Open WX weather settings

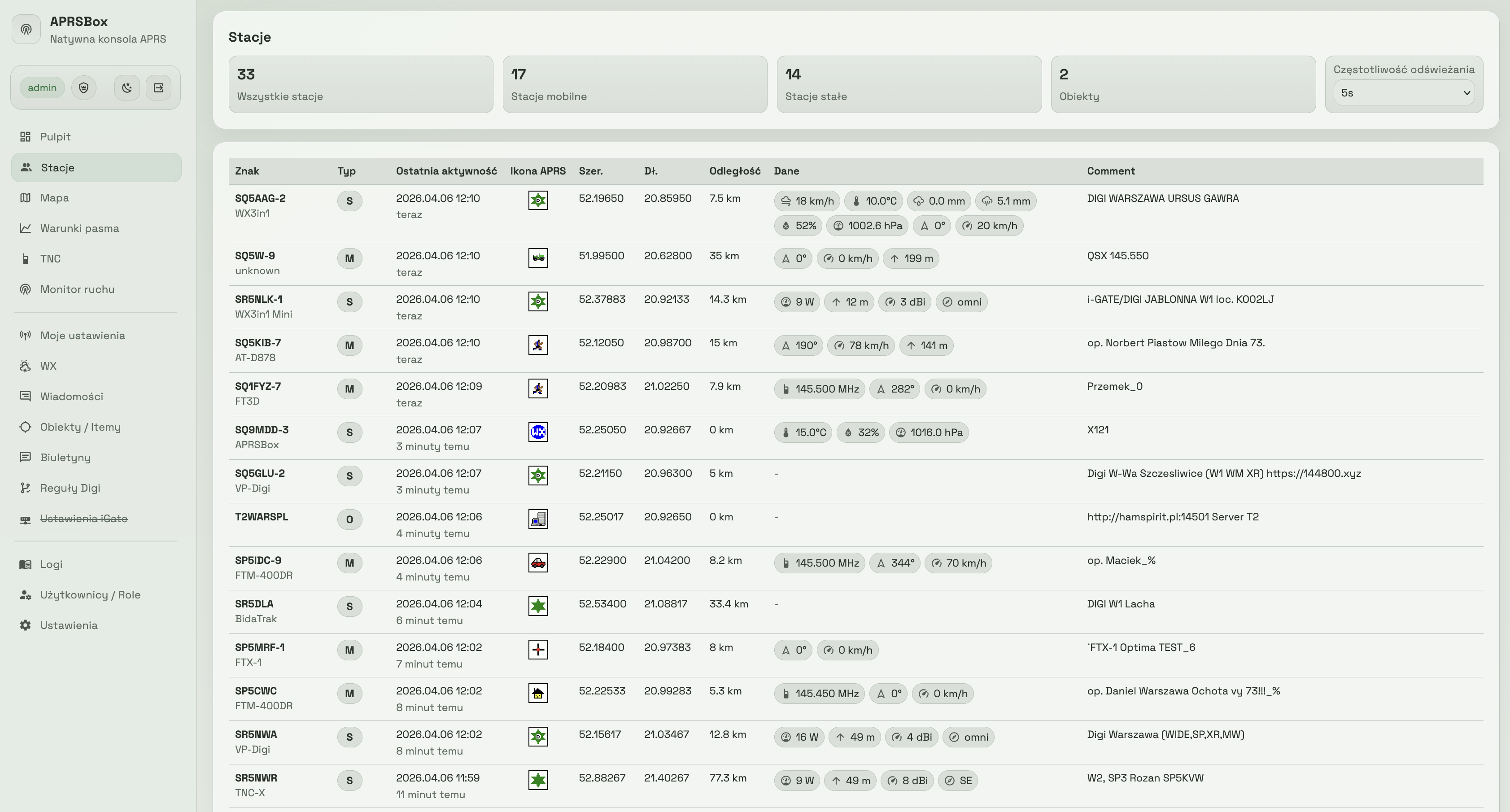click(x=48, y=366)
